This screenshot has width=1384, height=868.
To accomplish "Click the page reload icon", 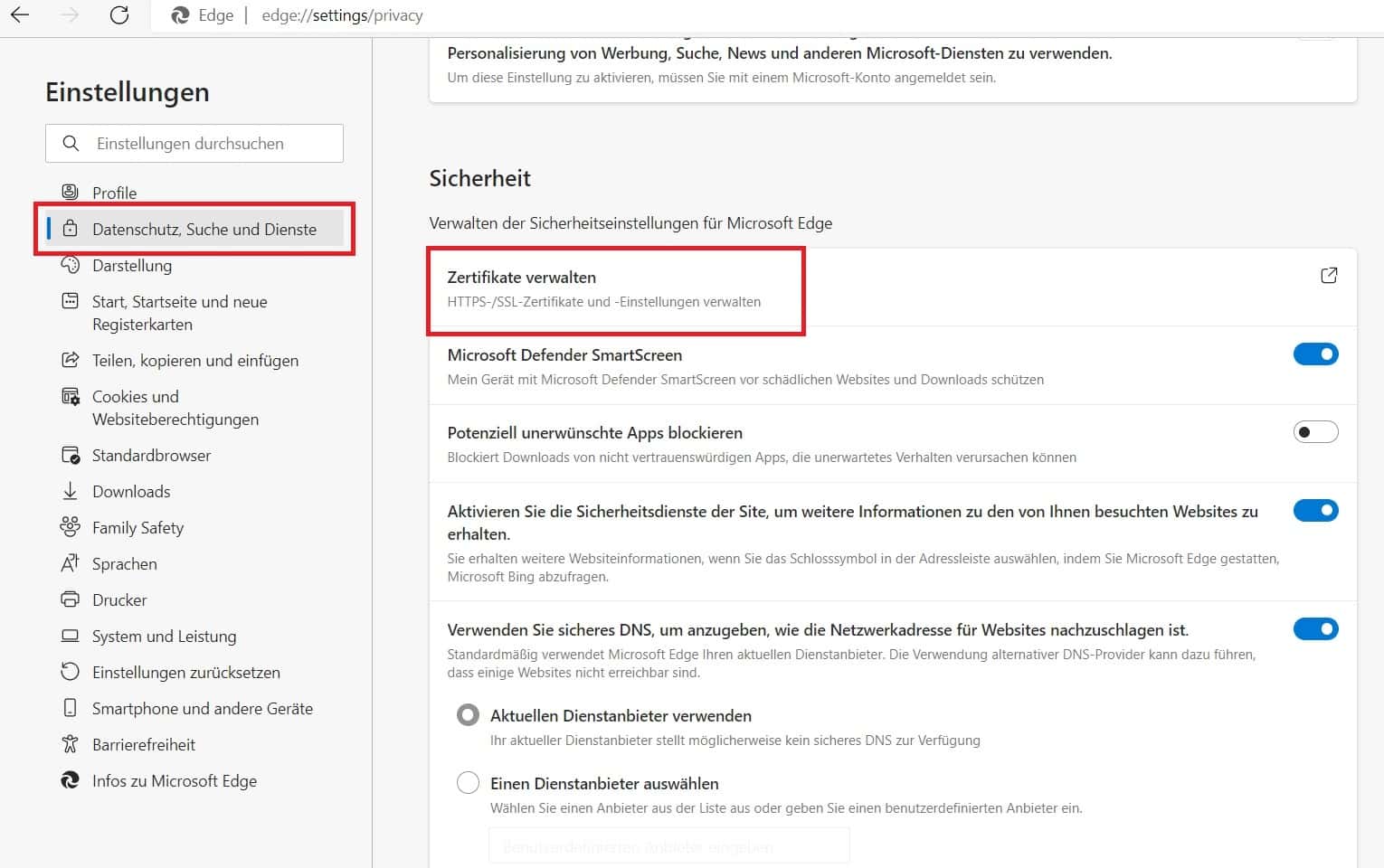I will [x=119, y=15].
